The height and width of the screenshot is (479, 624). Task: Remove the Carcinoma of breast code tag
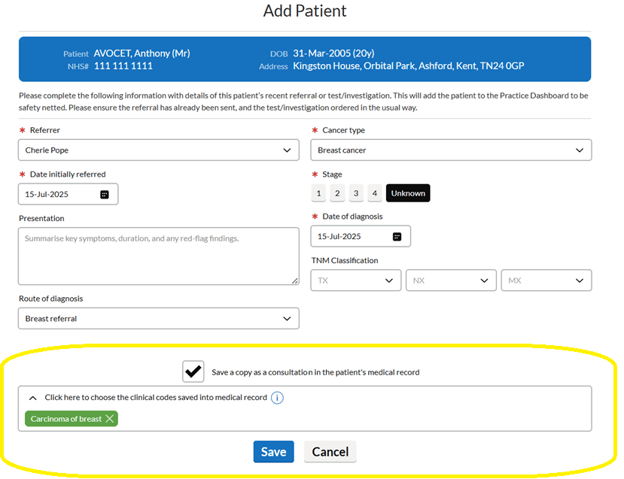click(110, 419)
